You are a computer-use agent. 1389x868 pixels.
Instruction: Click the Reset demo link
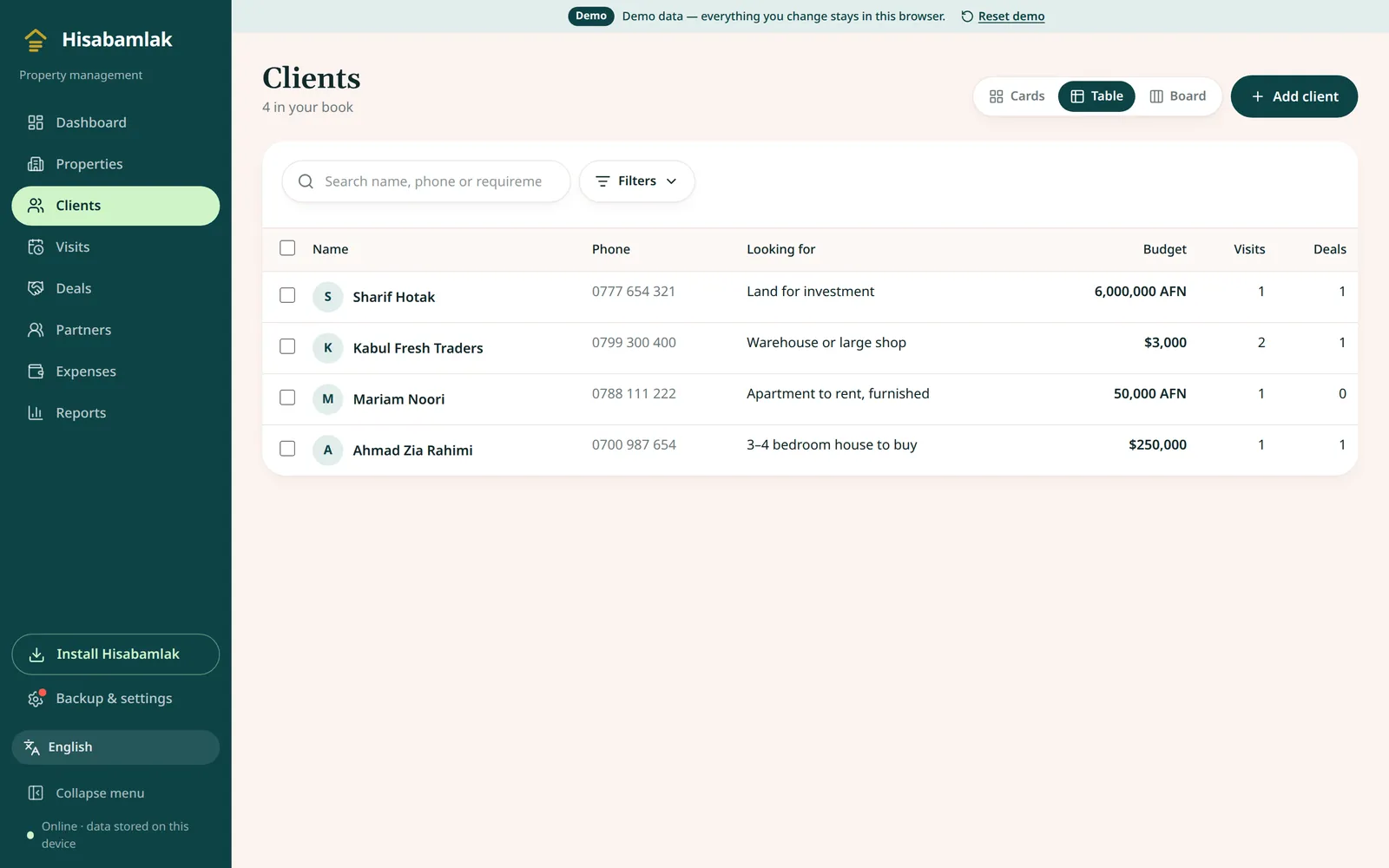click(x=1011, y=16)
